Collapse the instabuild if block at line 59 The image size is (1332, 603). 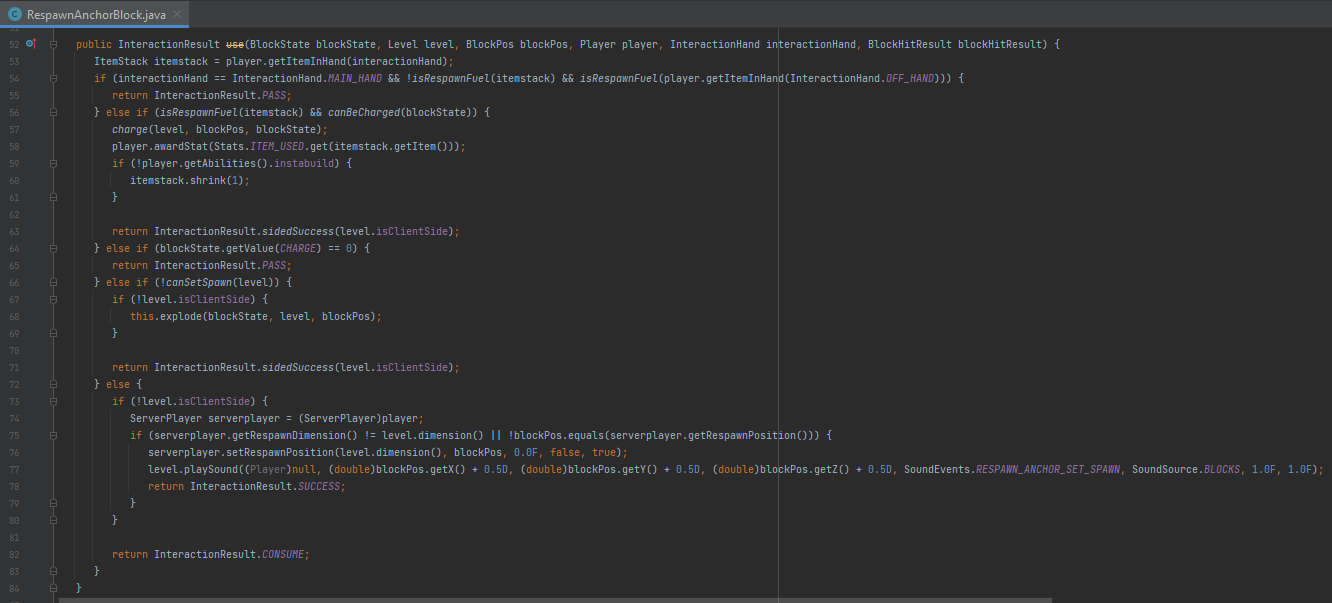click(x=54, y=163)
